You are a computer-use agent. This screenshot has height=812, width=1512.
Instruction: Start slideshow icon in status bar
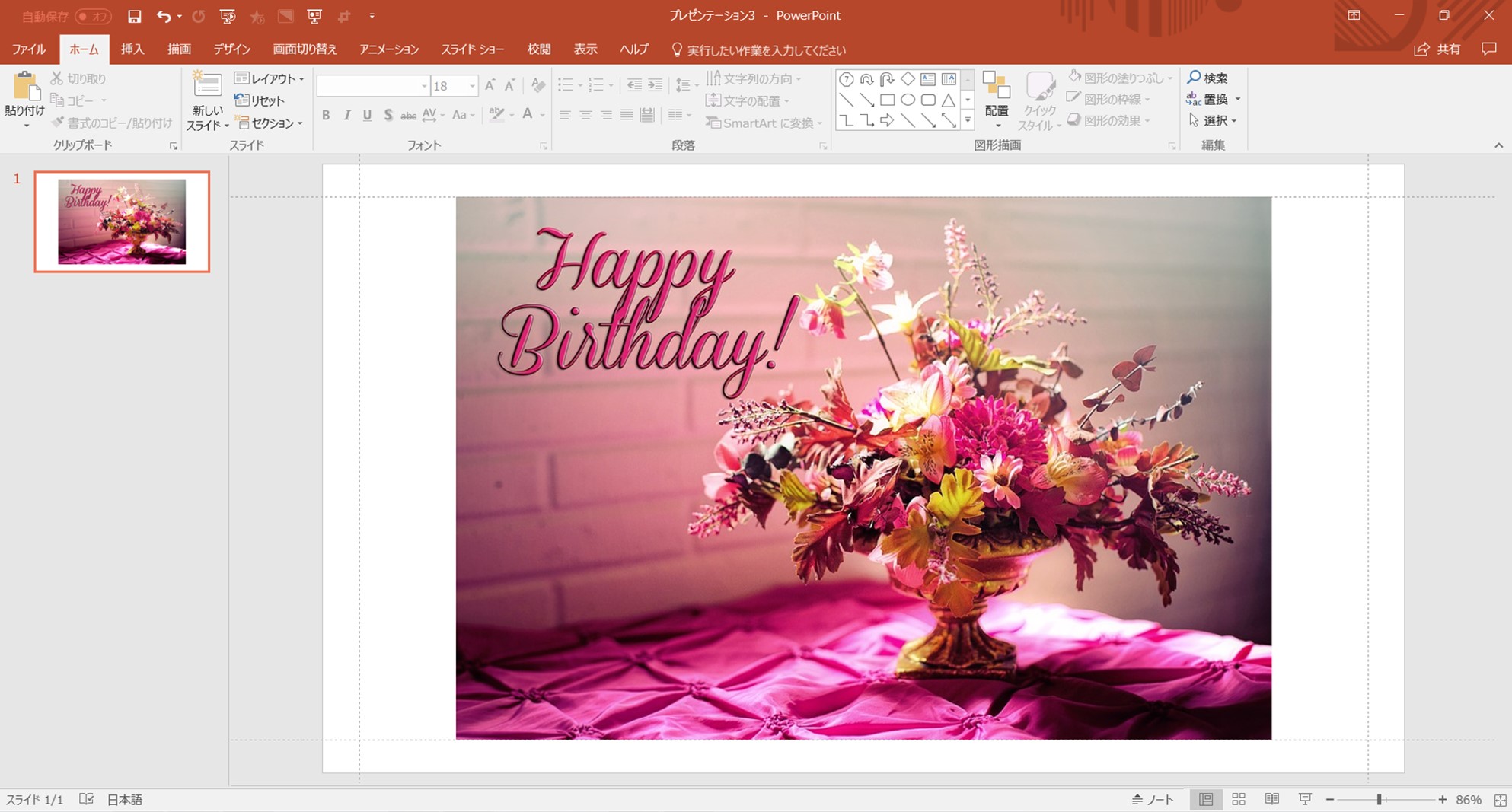coord(1305,799)
